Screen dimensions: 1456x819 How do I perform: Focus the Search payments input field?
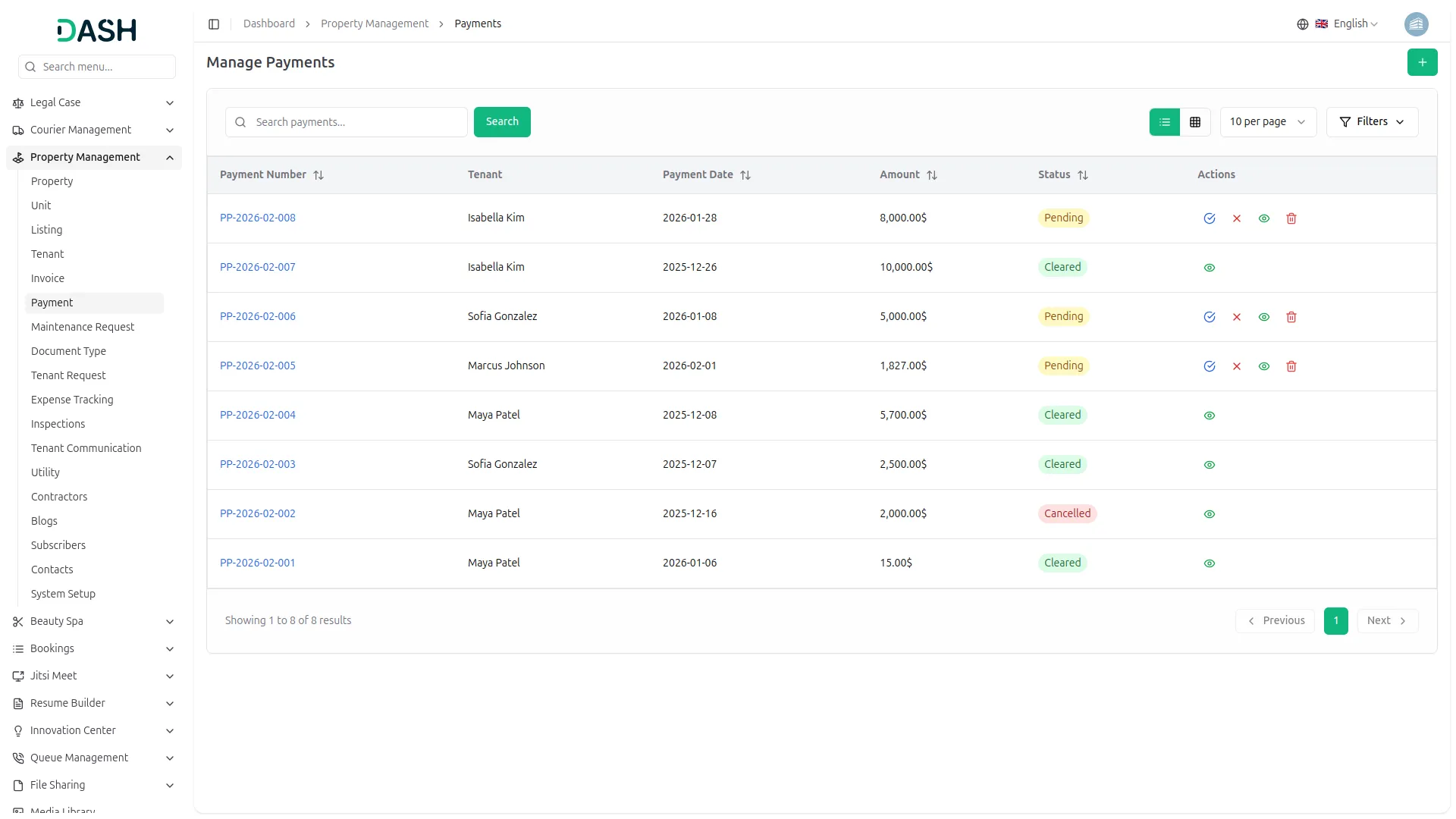347,122
